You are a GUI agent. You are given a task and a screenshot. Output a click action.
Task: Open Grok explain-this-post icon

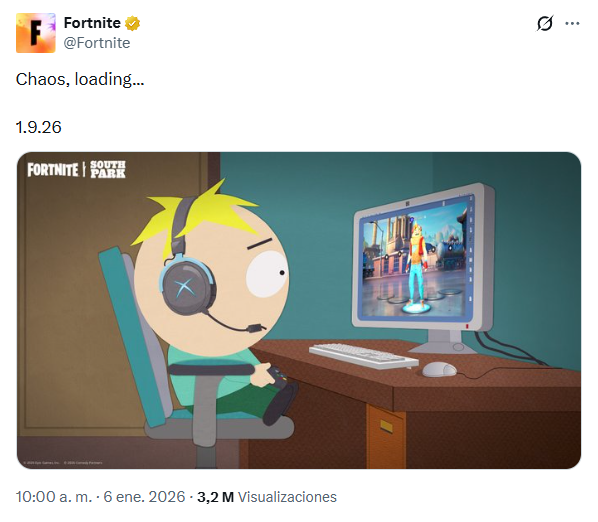[545, 24]
